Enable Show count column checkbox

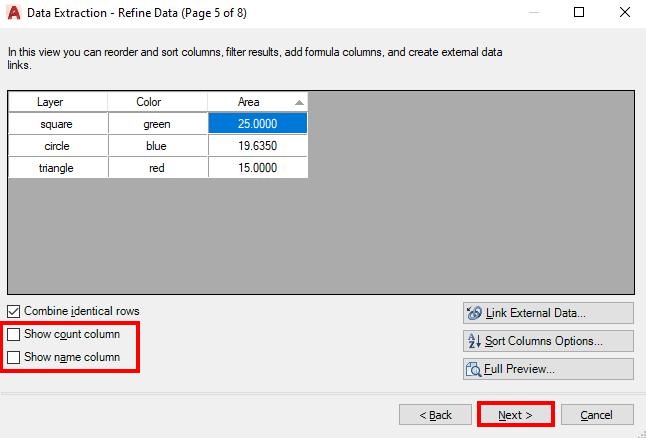[14, 335]
